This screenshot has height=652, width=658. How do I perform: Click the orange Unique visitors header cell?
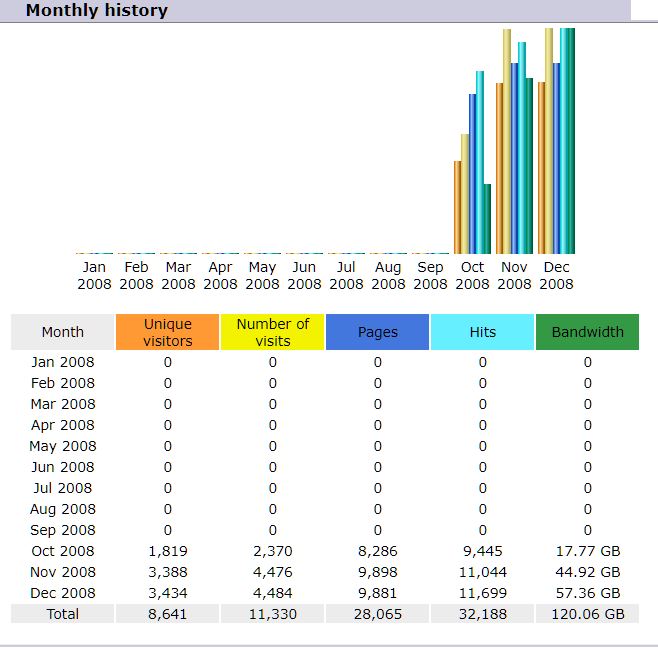coord(167,332)
